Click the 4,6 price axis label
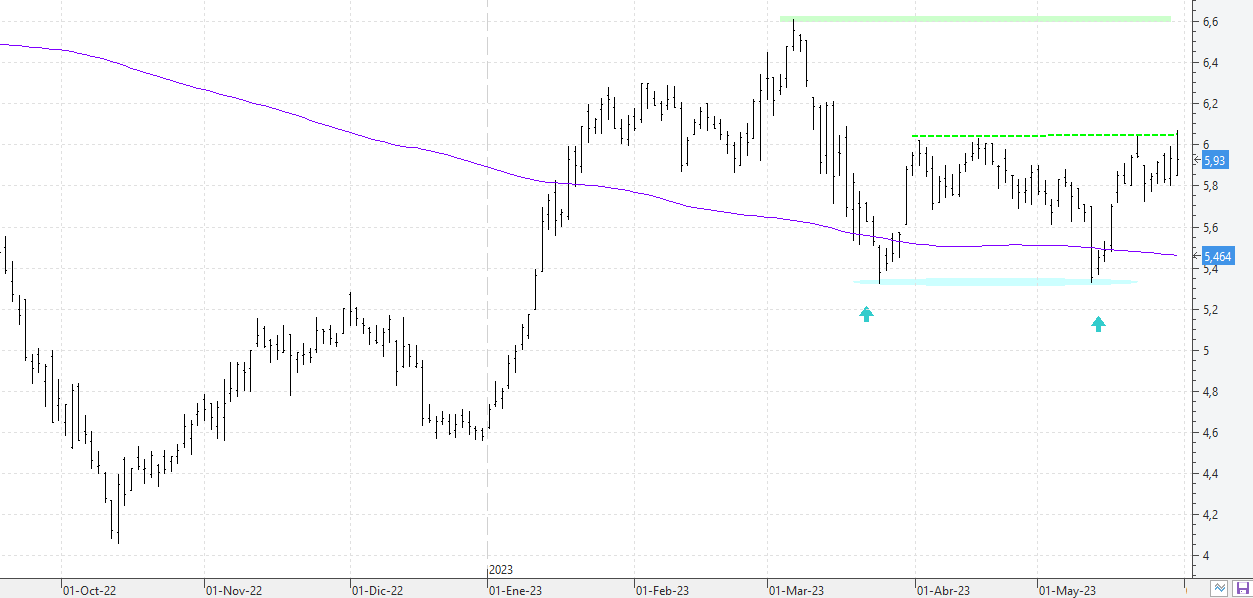 [x=1210, y=433]
